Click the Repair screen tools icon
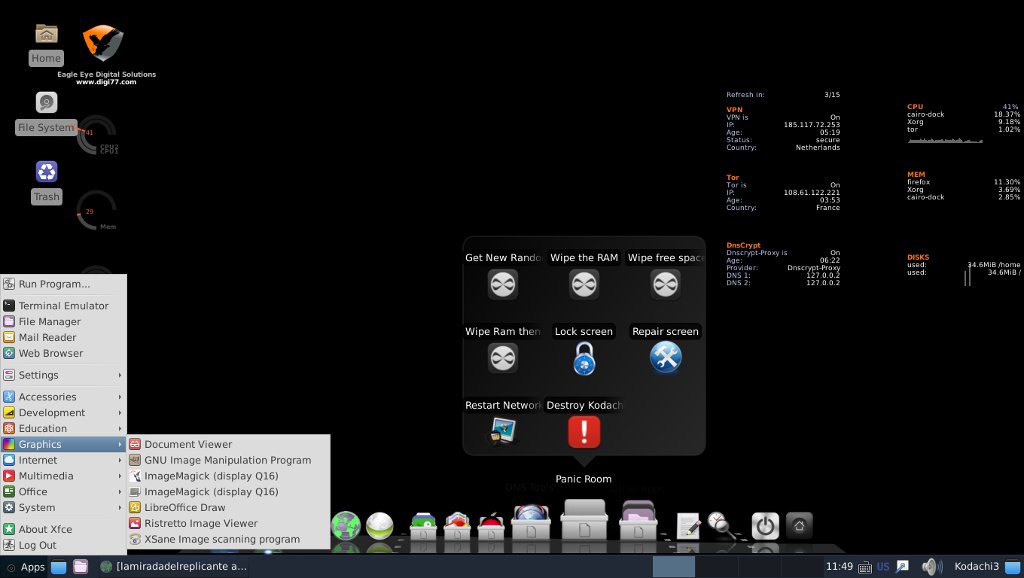The height and width of the screenshot is (578, 1024). pyautogui.click(x=666, y=358)
